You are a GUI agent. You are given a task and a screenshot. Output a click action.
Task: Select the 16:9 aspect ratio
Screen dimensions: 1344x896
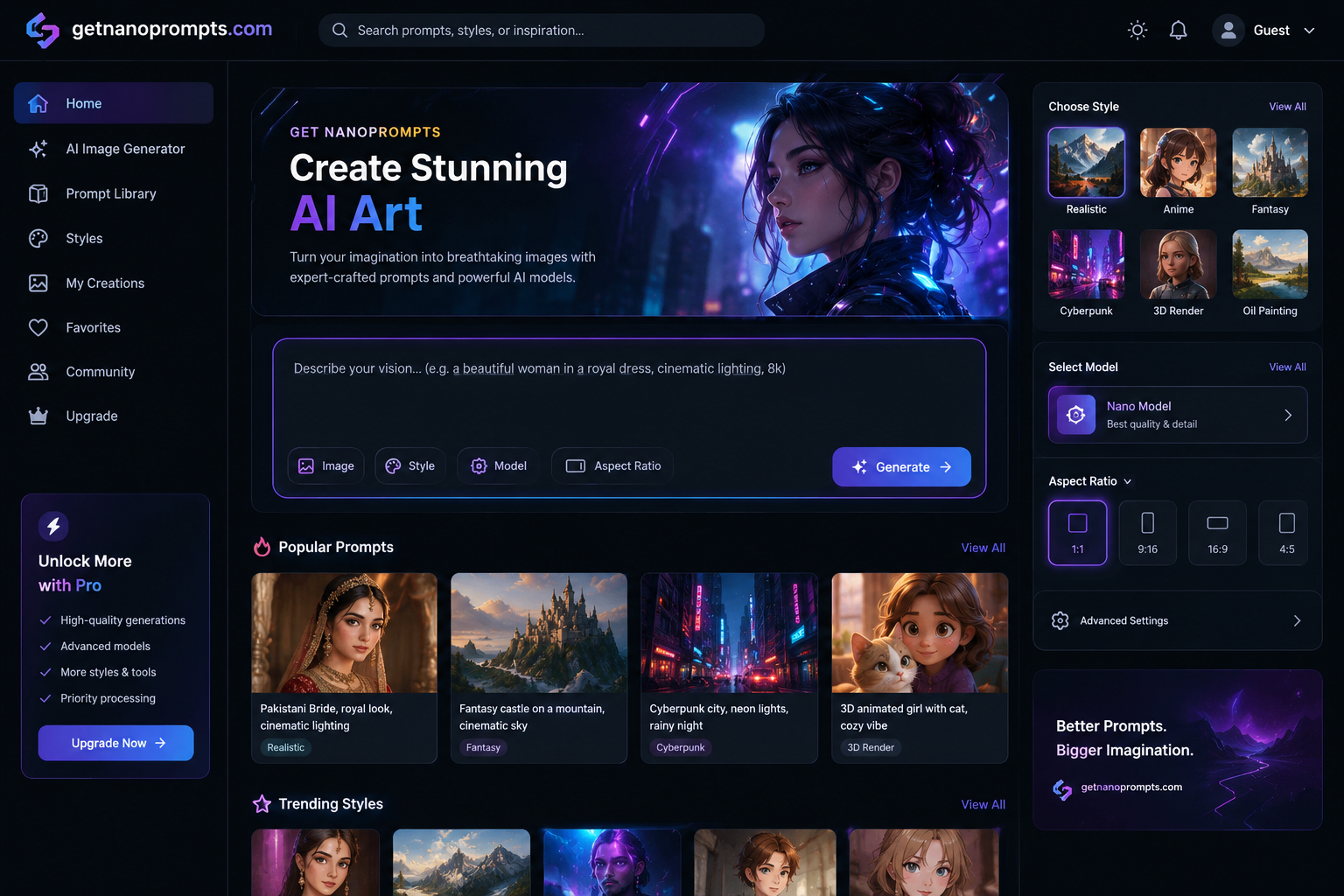1218,533
